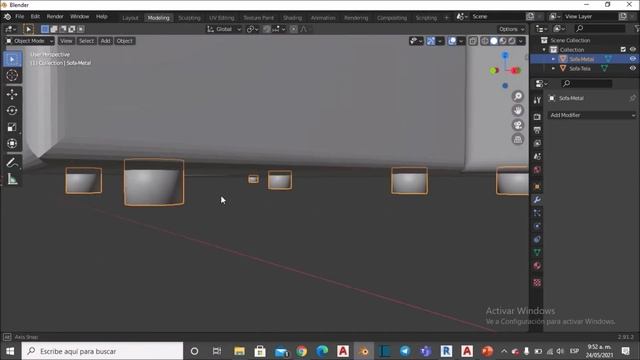Open the viewport Add menu
This screenshot has height=360, width=640.
105,41
